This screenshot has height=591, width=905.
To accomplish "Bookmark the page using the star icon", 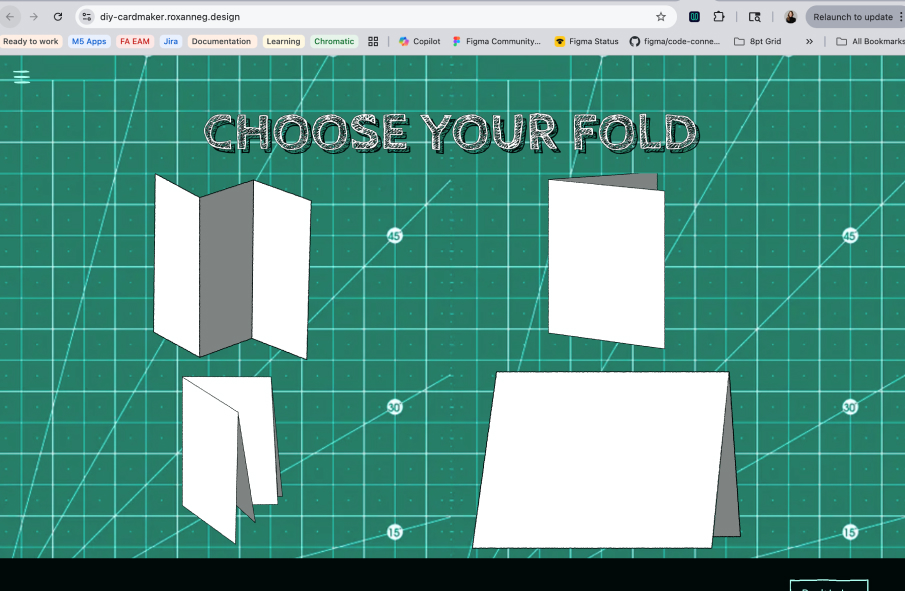I will point(660,16).
